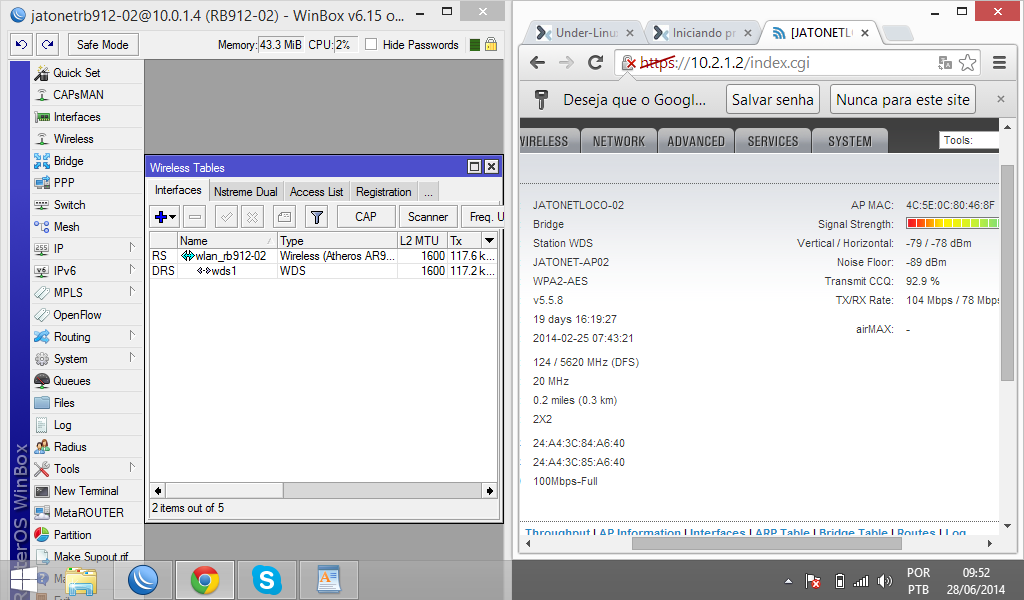Screen dimensions: 1024x600
Task: Toggle the Hide Passwords checkbox
Action: point(371,44)
